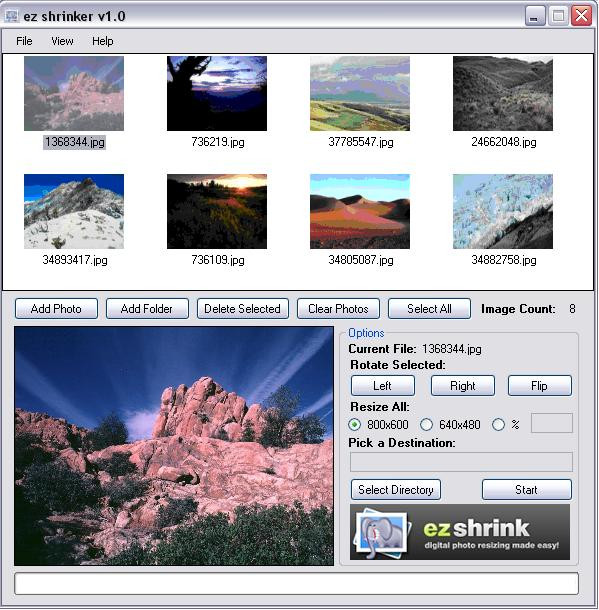Select the 34893417.jpg snowy mountain thumbnail

[x=74, y=212]
